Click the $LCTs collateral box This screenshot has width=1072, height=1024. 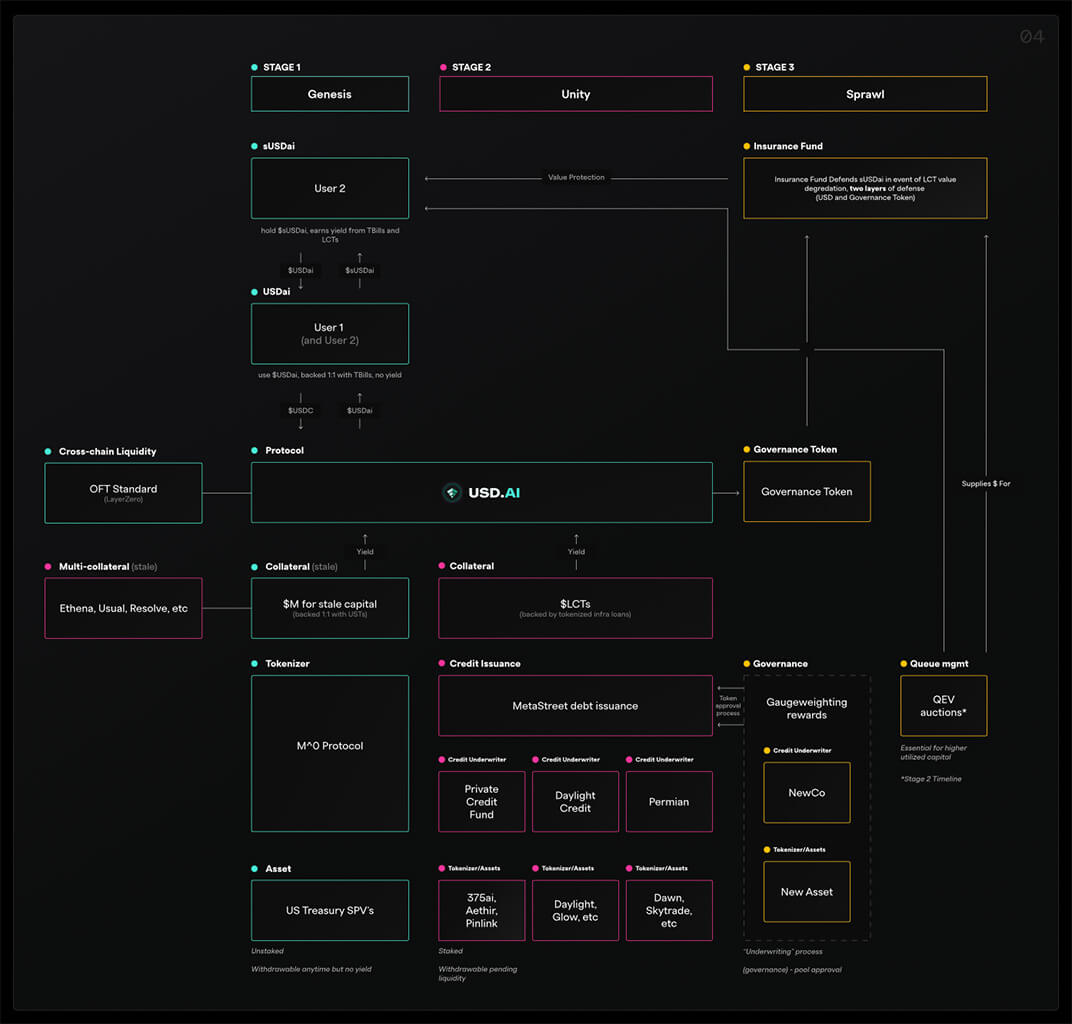point(576,608)
